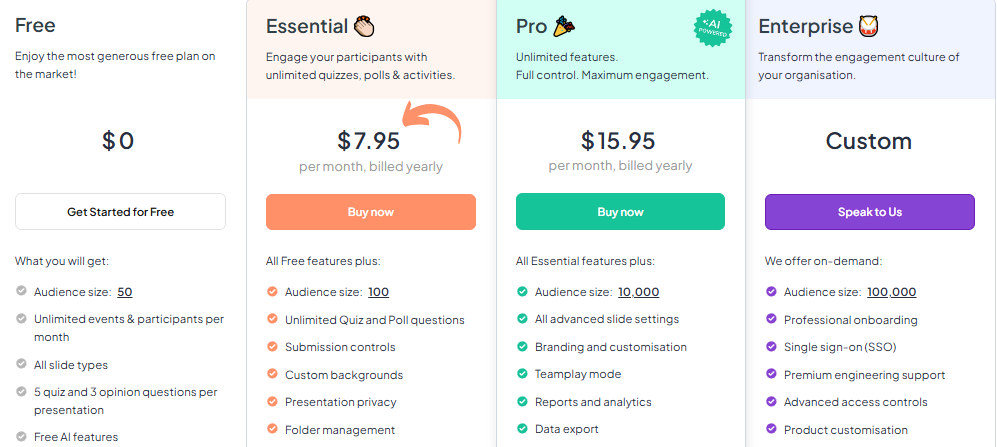Click the party popper emoji beside Pro
Screen dimensions: 997x447
point(566,26)
